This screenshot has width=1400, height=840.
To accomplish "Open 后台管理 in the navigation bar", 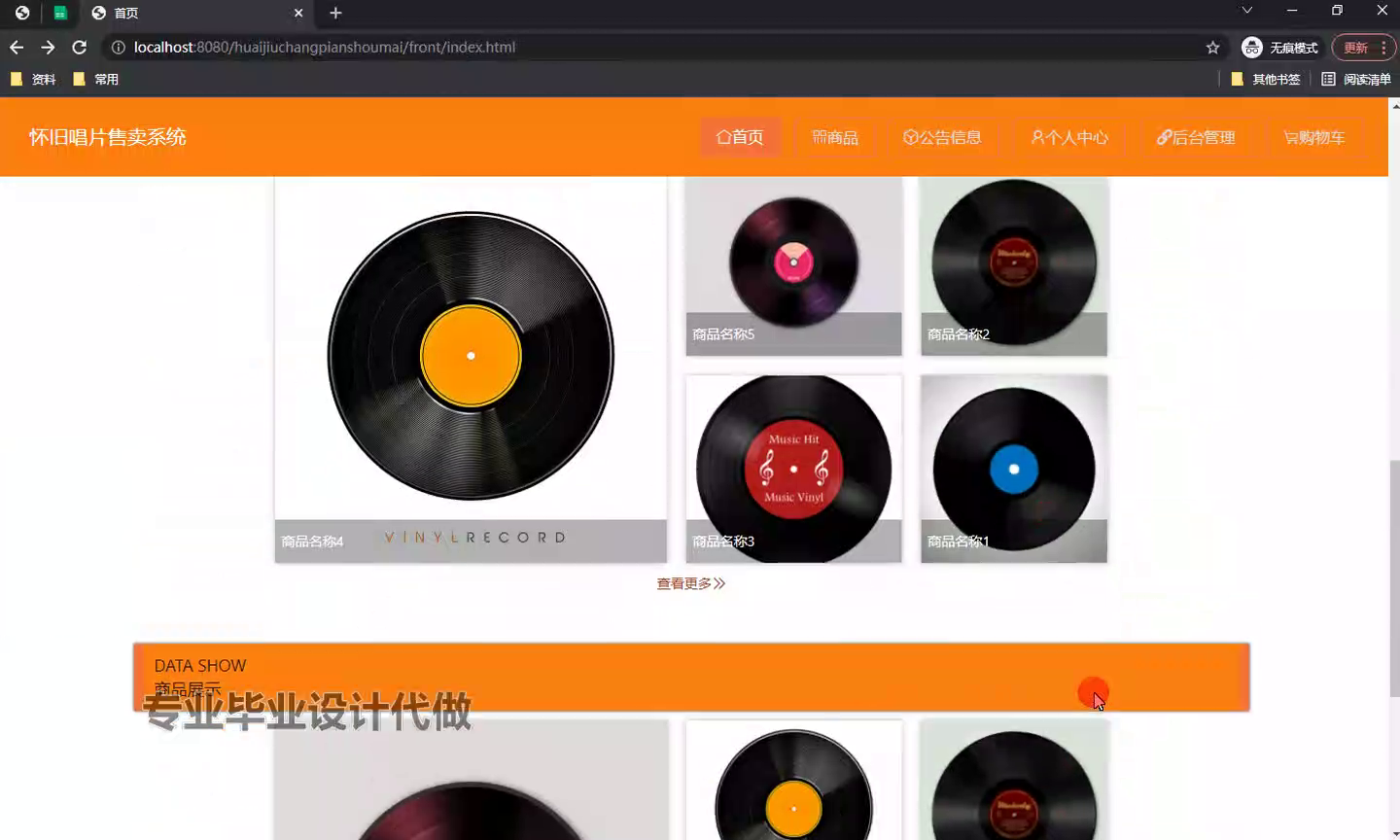I will tap(1196, 137).
